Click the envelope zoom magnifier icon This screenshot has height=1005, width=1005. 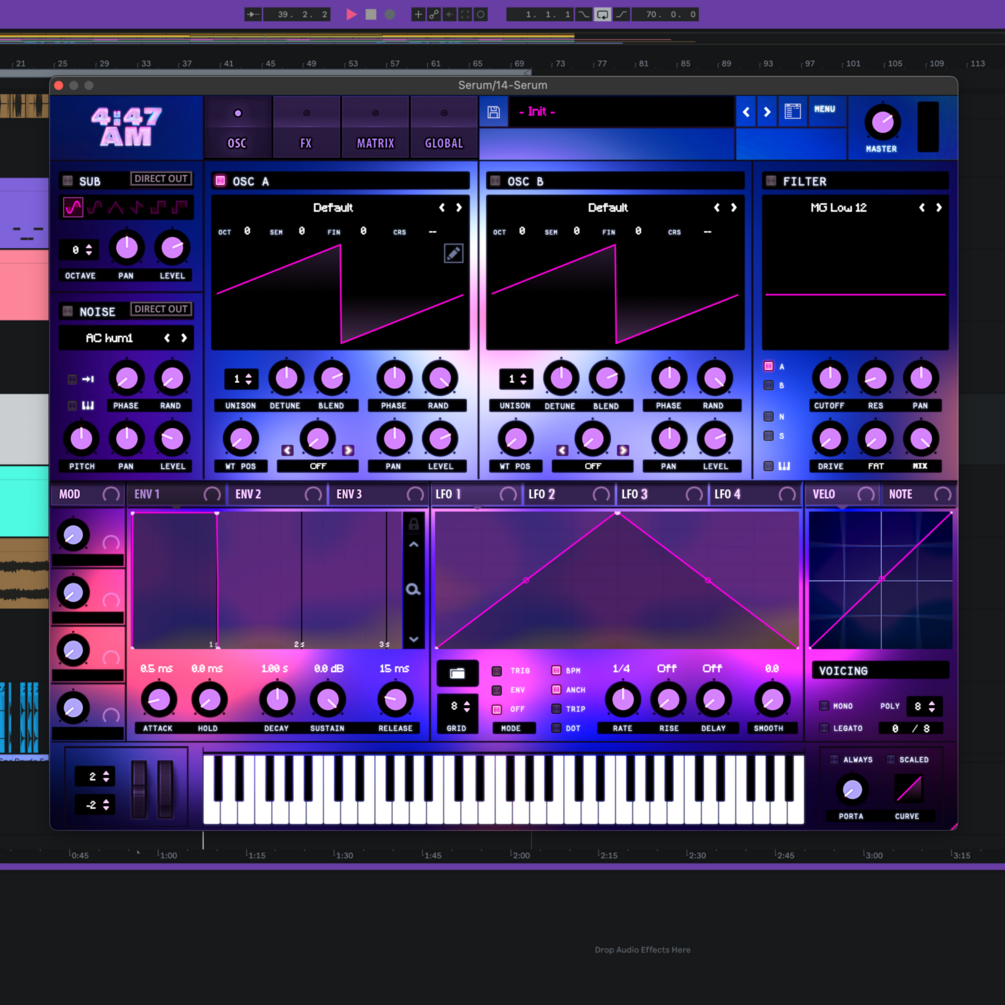[x=413, y=589]
